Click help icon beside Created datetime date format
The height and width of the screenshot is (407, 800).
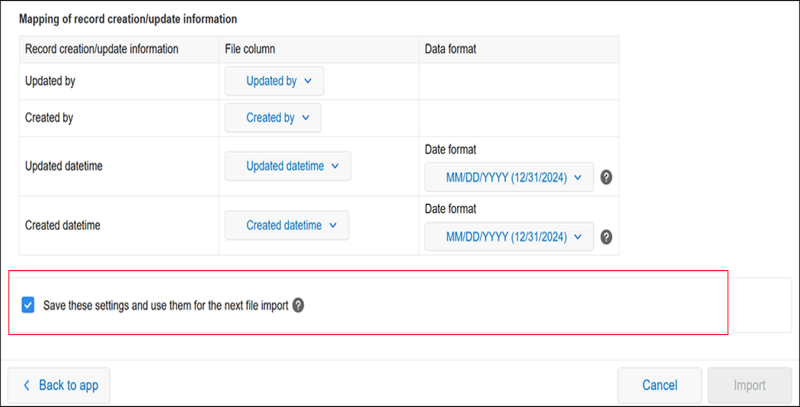point(606,237)
